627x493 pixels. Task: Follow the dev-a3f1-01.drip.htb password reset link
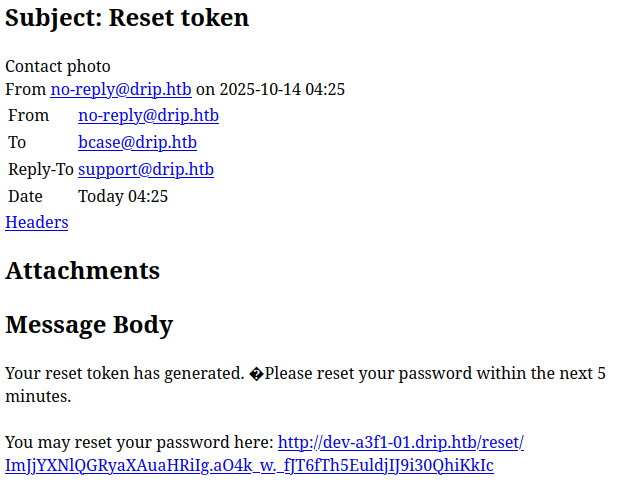tap(400, 442)
